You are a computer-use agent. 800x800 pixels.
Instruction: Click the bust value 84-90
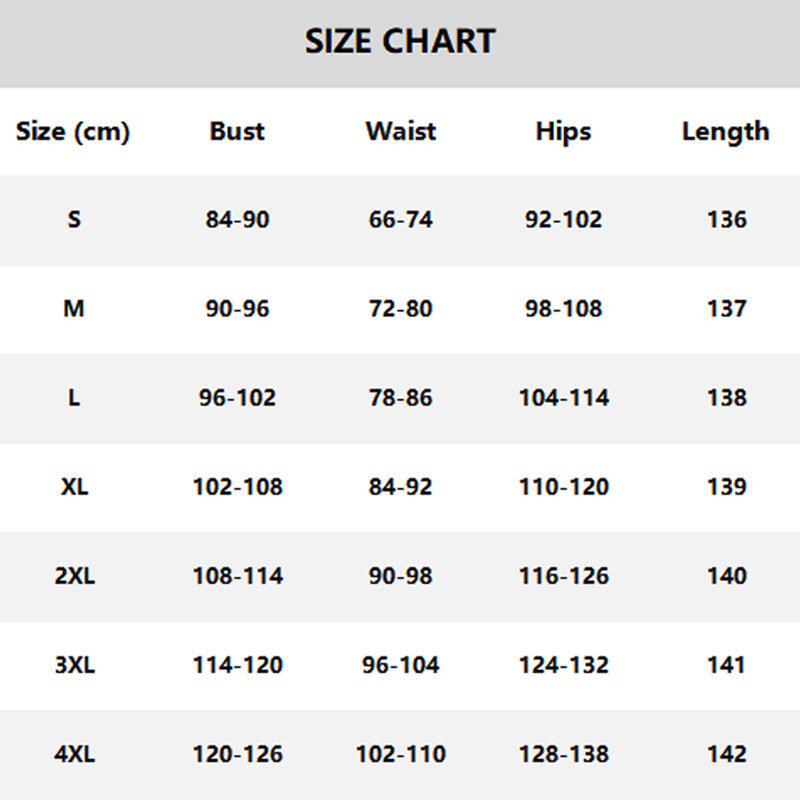(x=237, y=220)
